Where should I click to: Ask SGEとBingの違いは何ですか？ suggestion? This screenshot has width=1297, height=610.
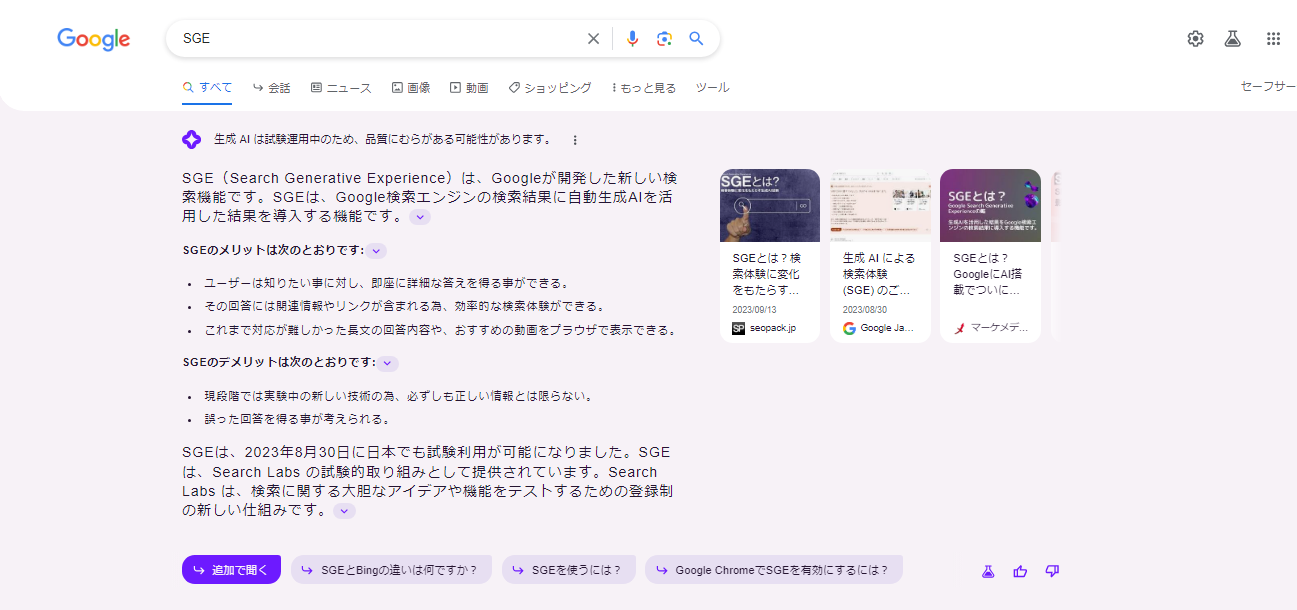(391, 570)
